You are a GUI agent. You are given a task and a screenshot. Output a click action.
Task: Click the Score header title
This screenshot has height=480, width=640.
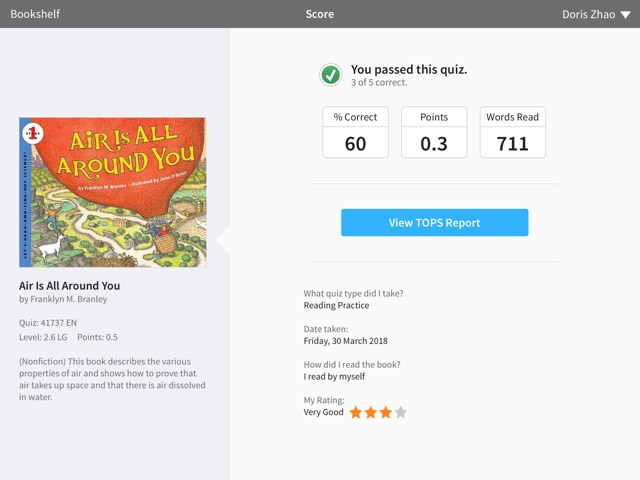tap(320, 14)
